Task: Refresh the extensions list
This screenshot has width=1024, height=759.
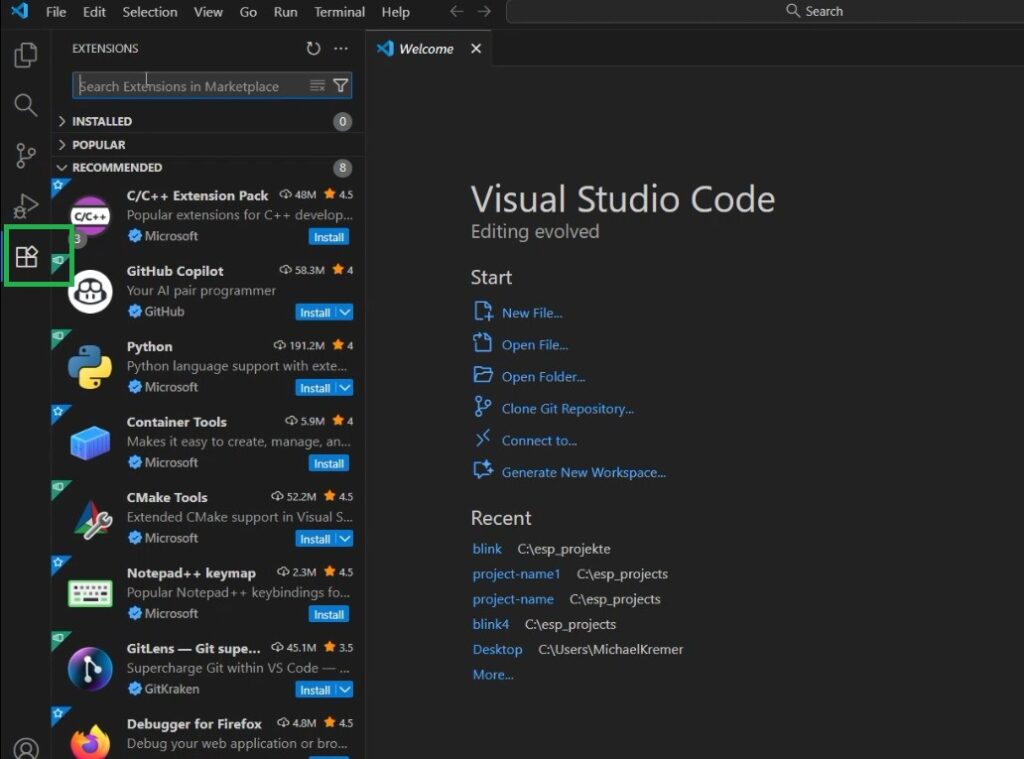Action: [313, 48]
